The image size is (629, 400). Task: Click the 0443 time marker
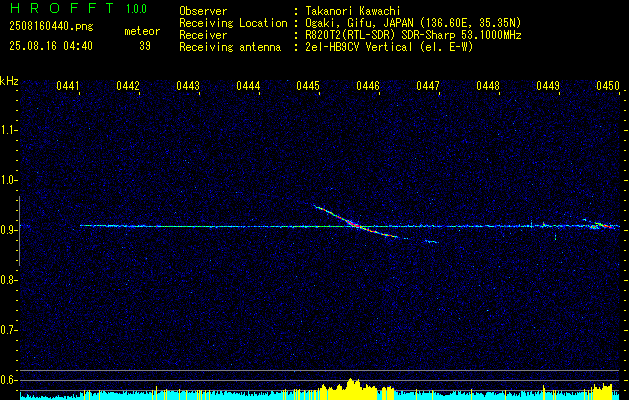[188, 86]
